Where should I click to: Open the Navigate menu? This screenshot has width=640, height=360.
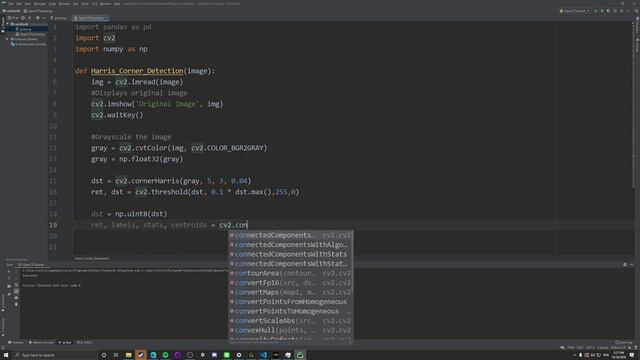tap(40, 4)
